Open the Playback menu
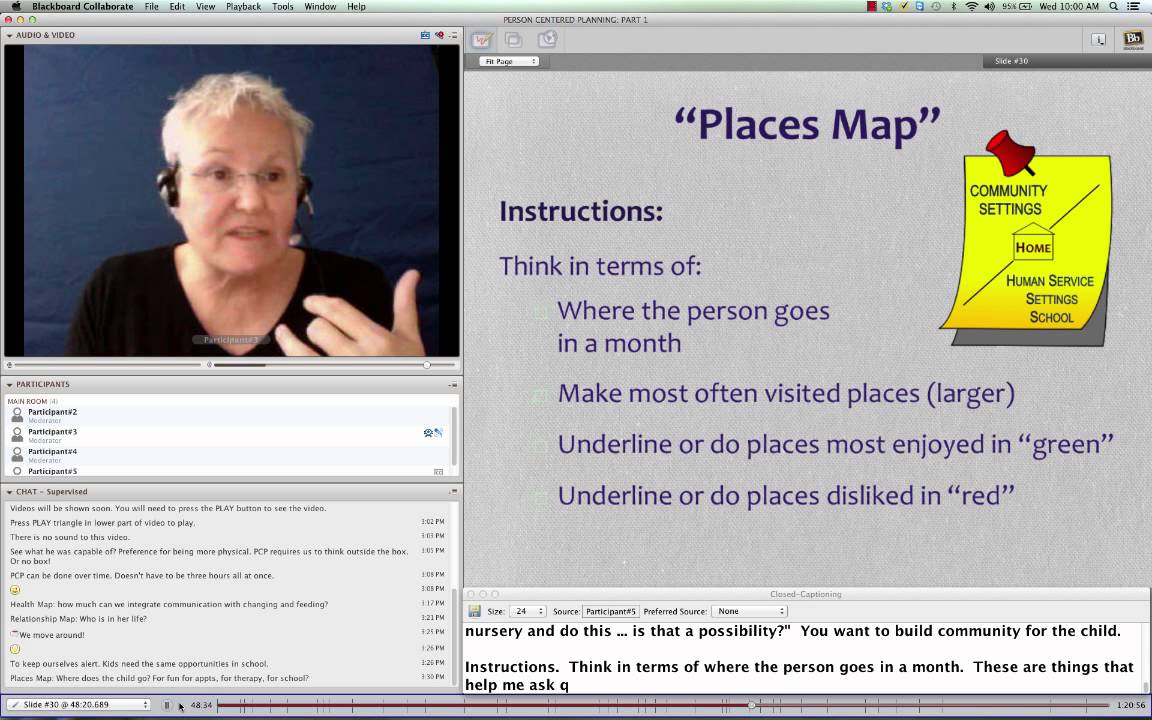Screen dimensions: 1152x720 point(243,6)
